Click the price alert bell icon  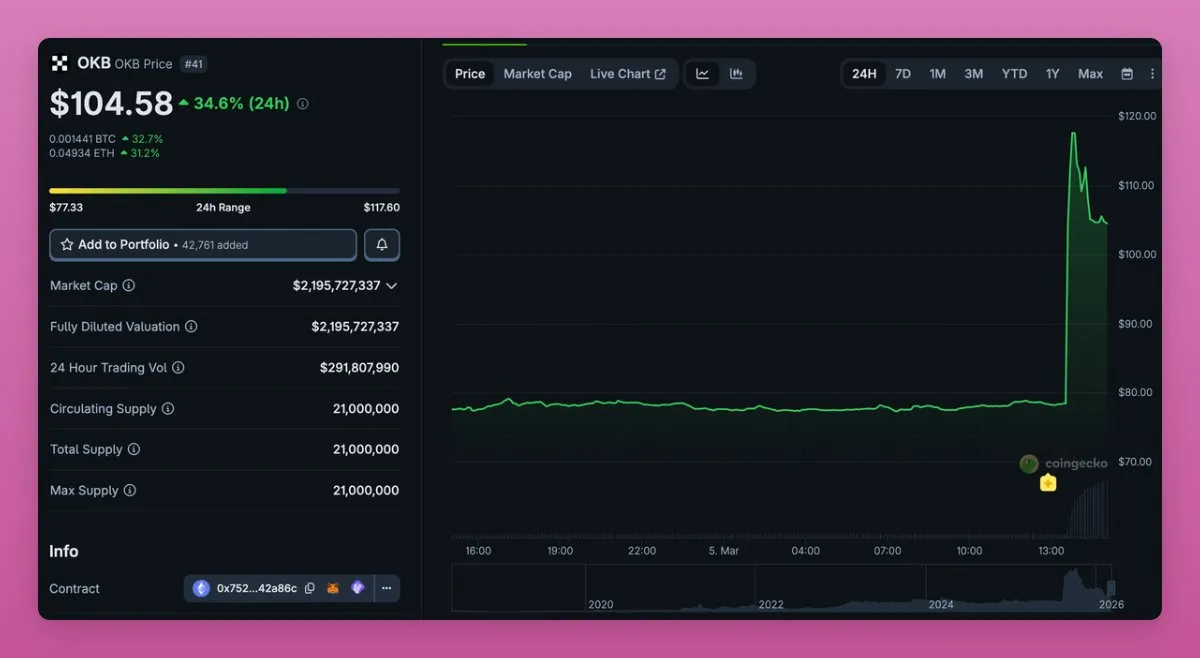382,245
